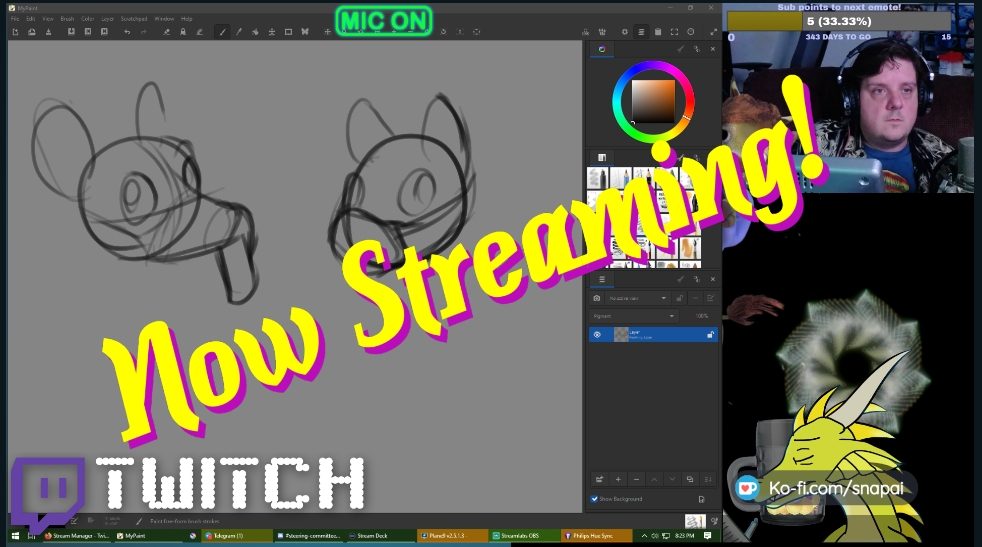Toggle visibility eye of the selected layer
982x547 pixels.
click(597, 335)
